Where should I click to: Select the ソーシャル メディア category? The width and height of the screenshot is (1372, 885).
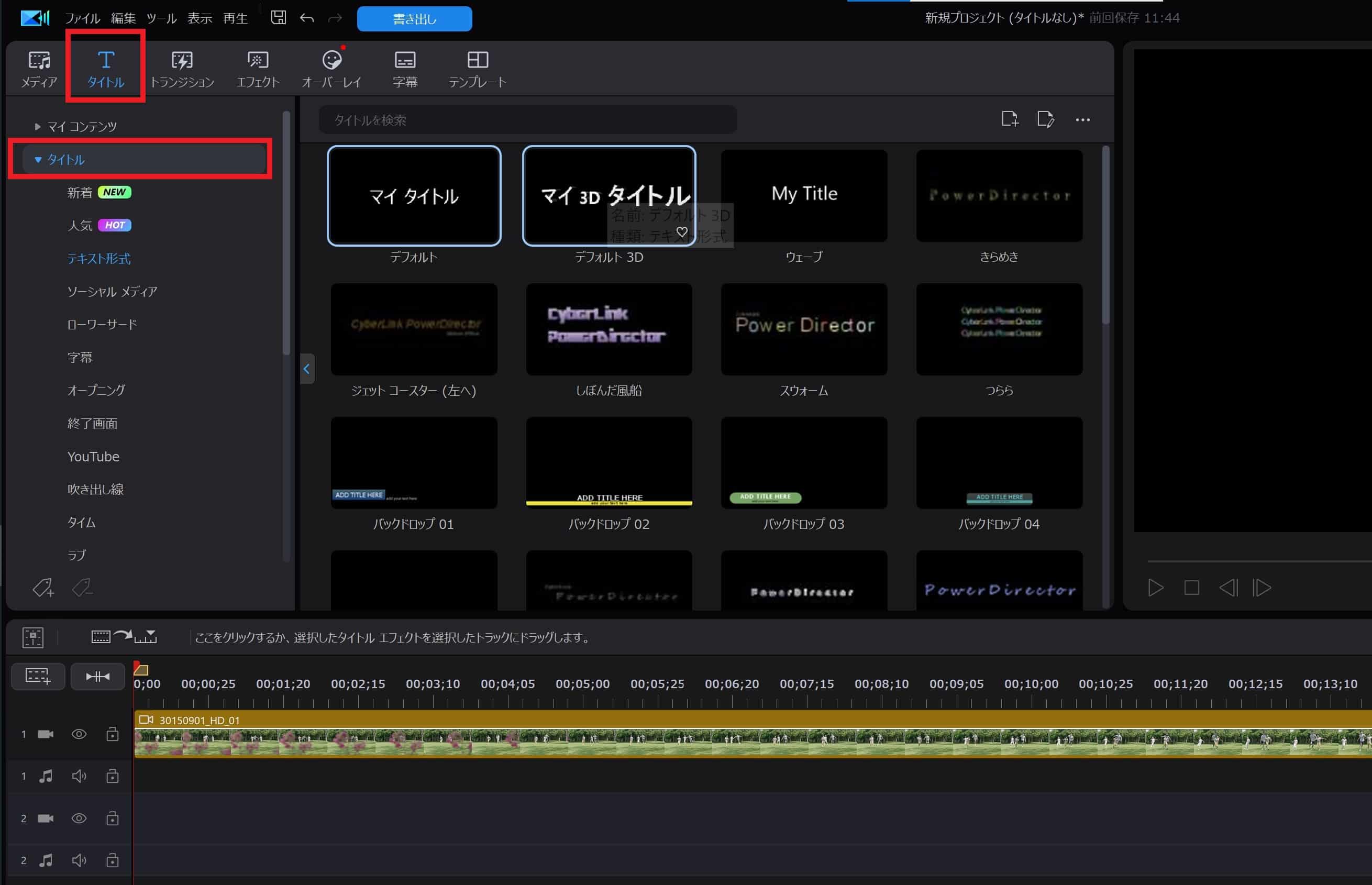click(x=112, y=291)
